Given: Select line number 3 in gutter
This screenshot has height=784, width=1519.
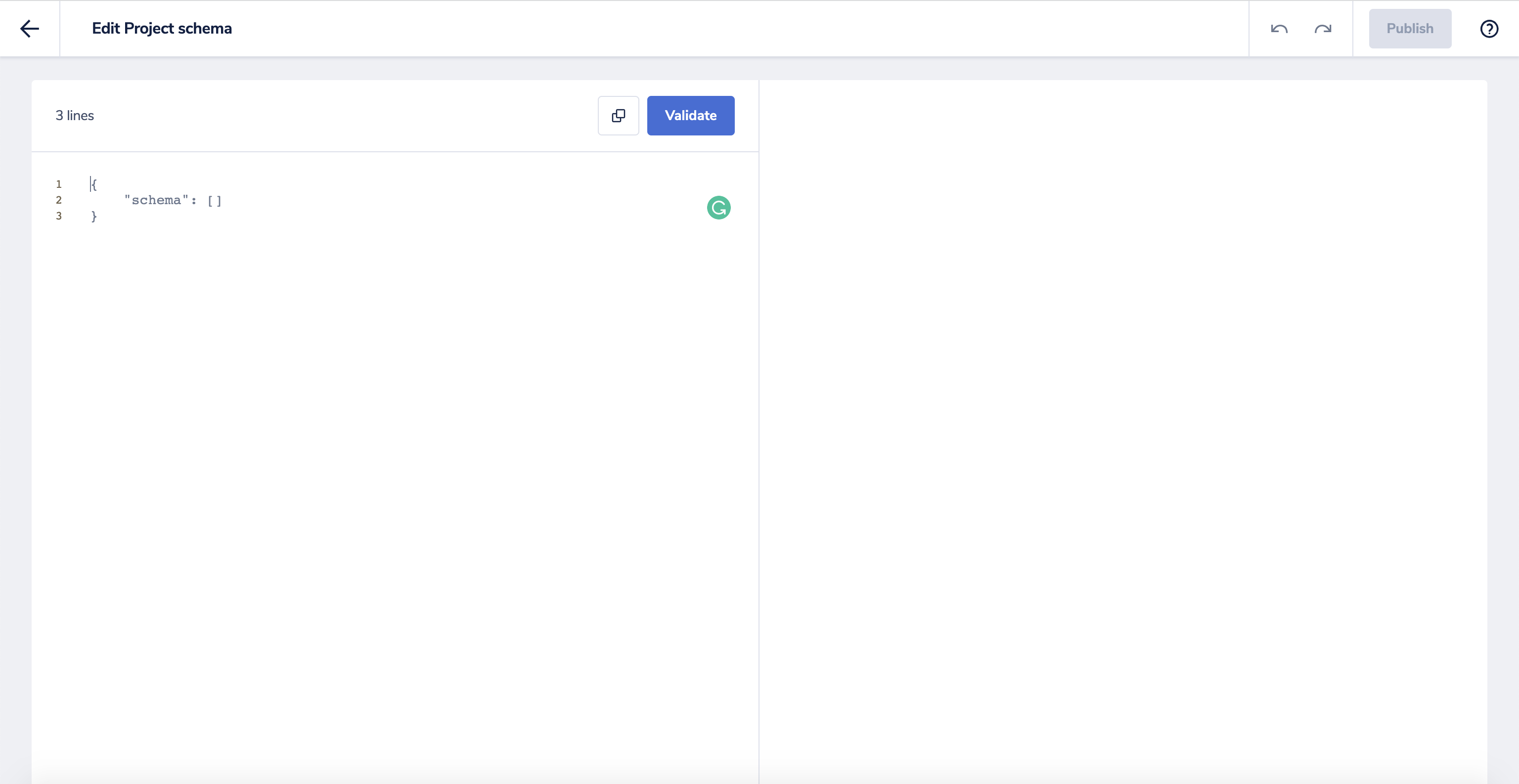Looking at the screenshot, I should click(58, 217).
